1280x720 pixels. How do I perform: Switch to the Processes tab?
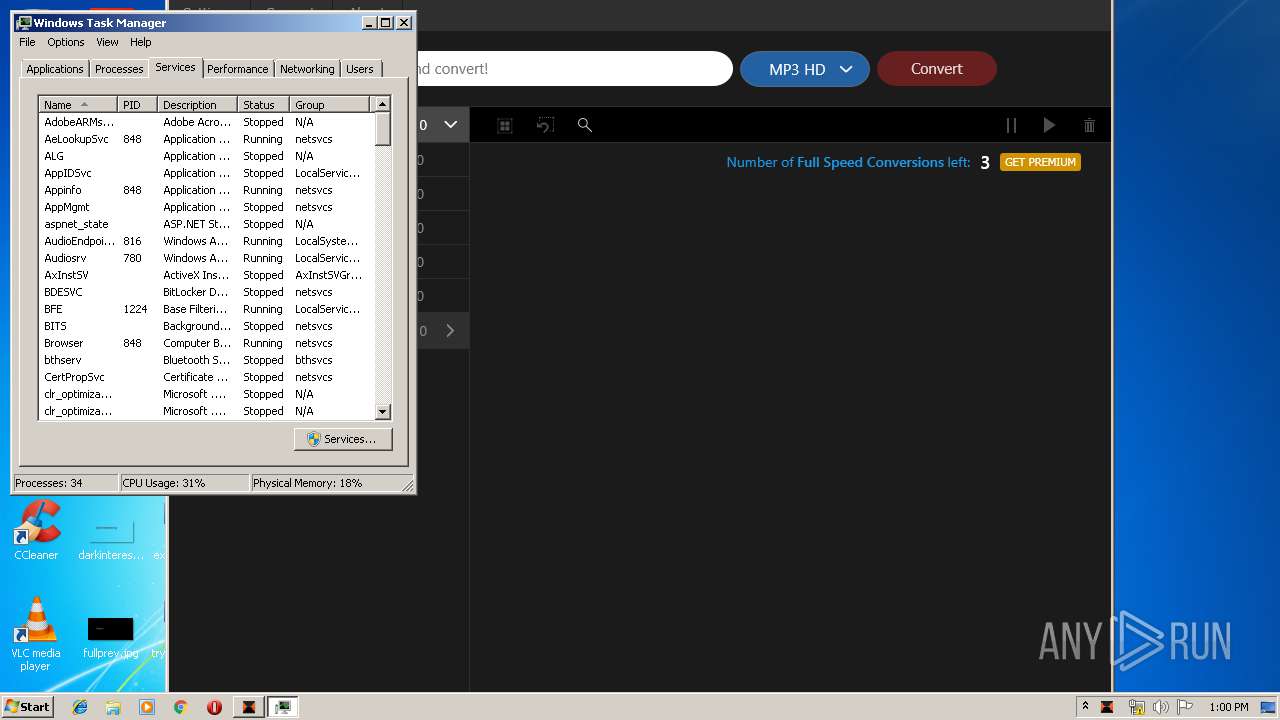(x=119, y=69)
